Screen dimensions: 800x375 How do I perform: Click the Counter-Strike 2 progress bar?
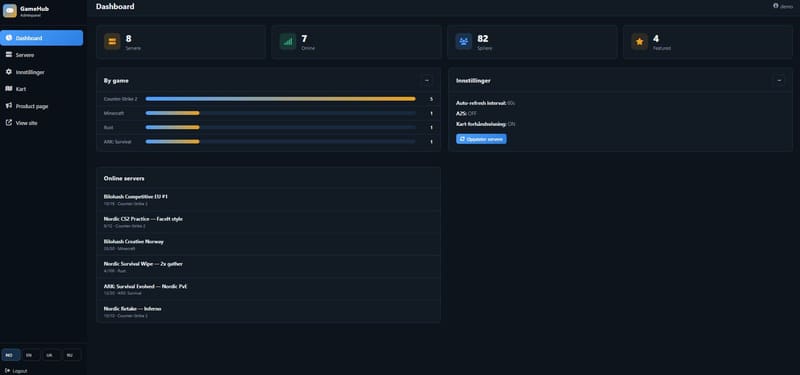point(281,99)
